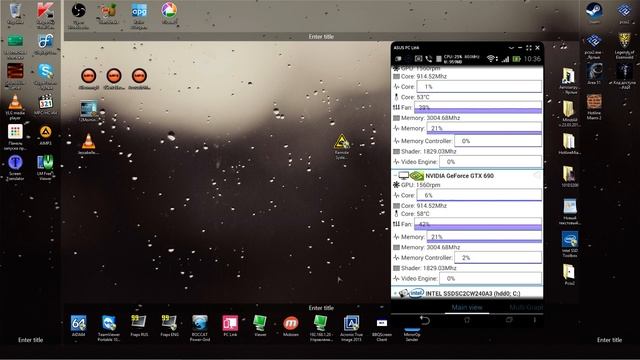Select the 'Core: 58°C' reading
640x360 pixels.
(415, 213)
